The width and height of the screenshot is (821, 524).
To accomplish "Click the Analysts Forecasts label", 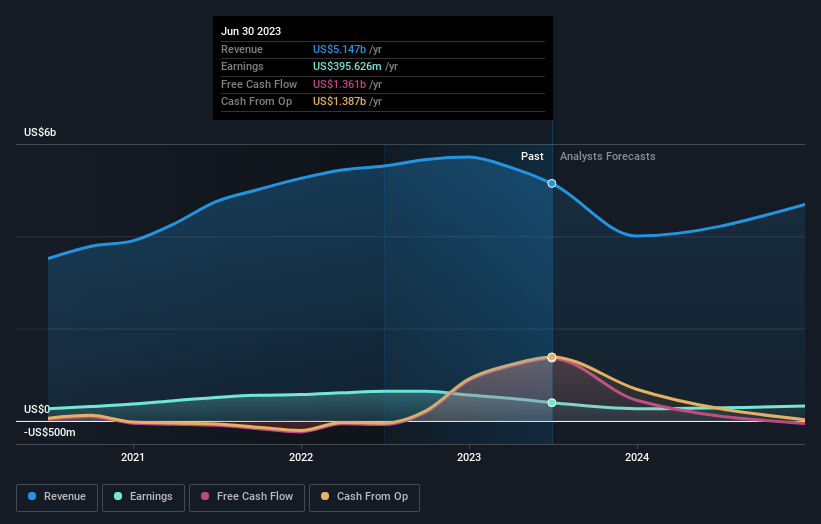I will (x=607, y=156).
